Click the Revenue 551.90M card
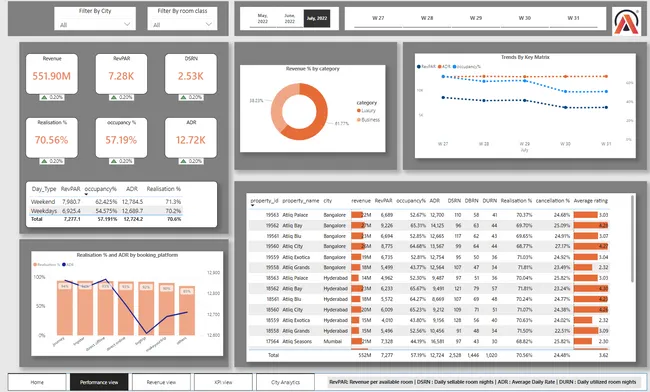The image size is (650, 392). [52, 74]
